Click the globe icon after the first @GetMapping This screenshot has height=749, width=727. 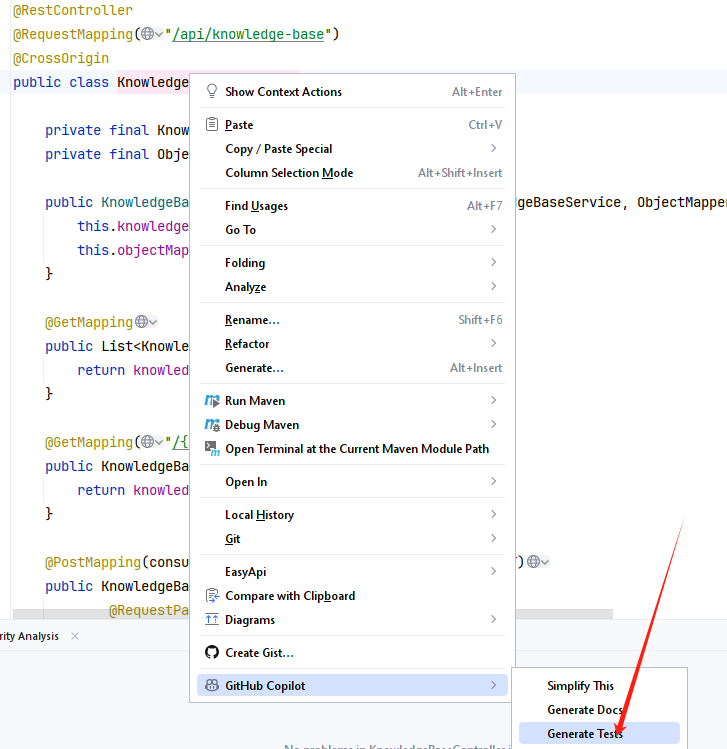pos(141,322)
